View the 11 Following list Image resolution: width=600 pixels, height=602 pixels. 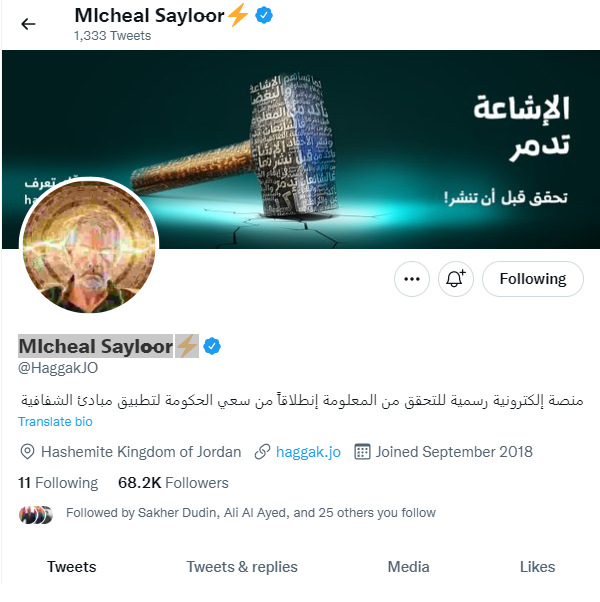[58, 483]
